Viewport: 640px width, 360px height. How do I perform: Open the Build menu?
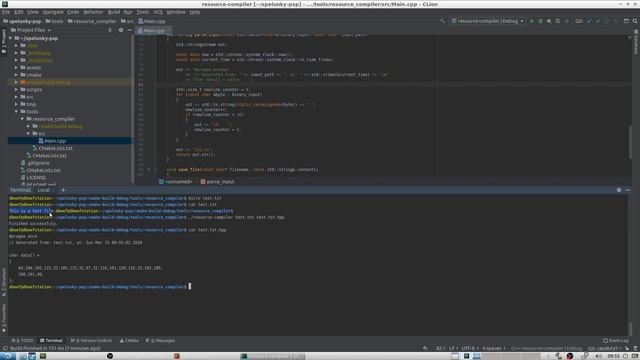pyautogui.click(x=114, y=12)
